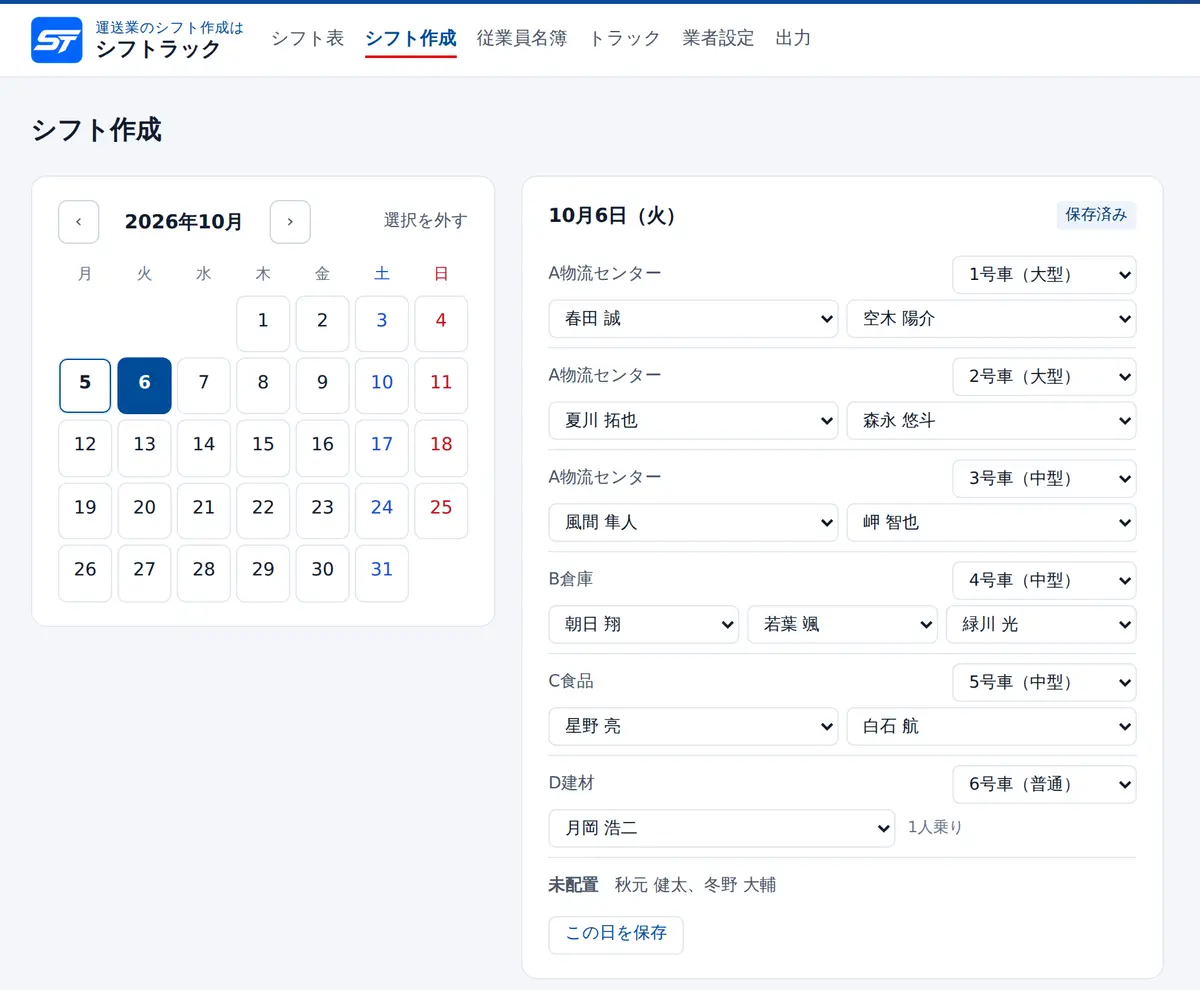This screenshot has width=1200, height=990.
Task: Switch to the シフト作成 tab
Action: click(411, 38)
